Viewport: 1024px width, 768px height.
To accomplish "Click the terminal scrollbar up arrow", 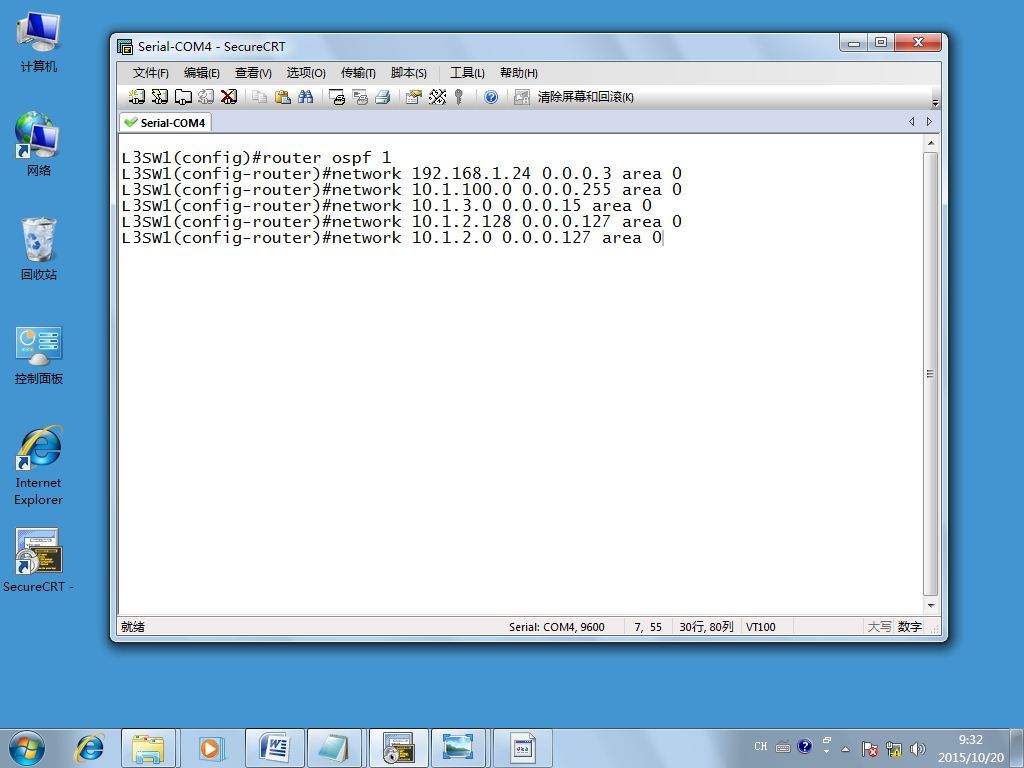I will 931,143.
